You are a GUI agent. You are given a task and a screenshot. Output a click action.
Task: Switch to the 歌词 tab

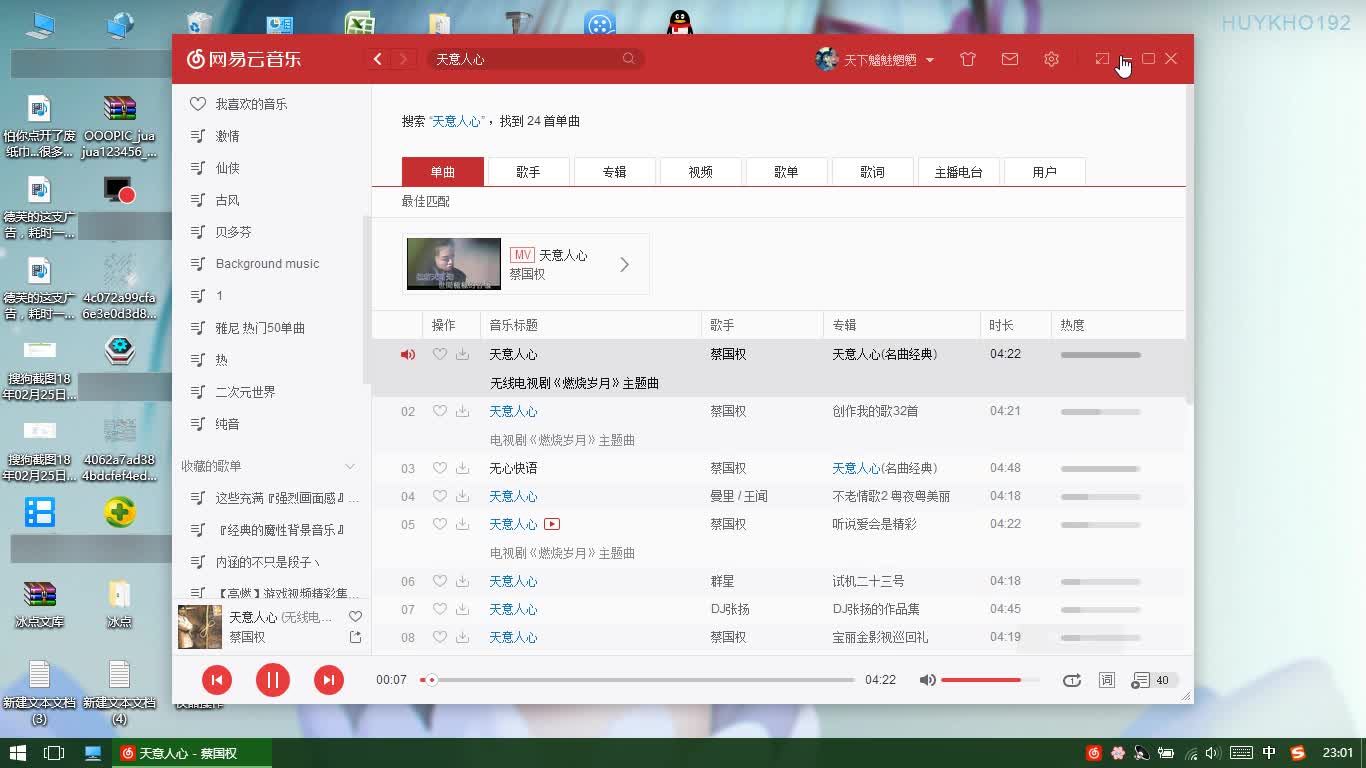(x=872, y=172)
